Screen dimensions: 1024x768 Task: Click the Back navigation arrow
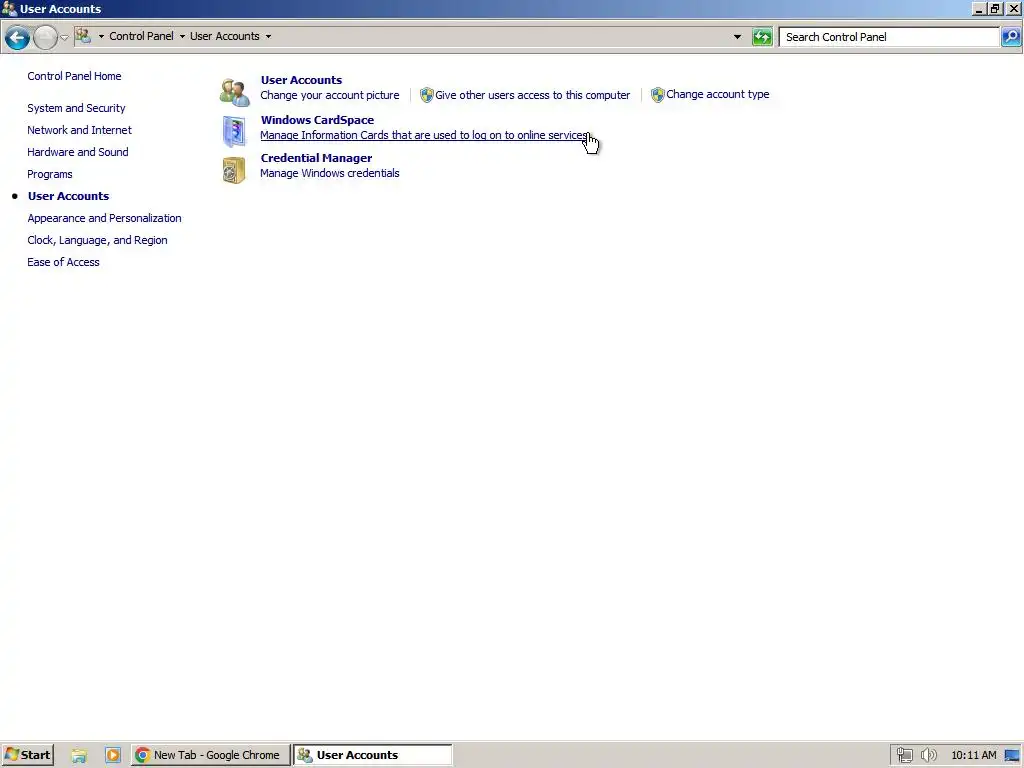(x=18, y=37)
